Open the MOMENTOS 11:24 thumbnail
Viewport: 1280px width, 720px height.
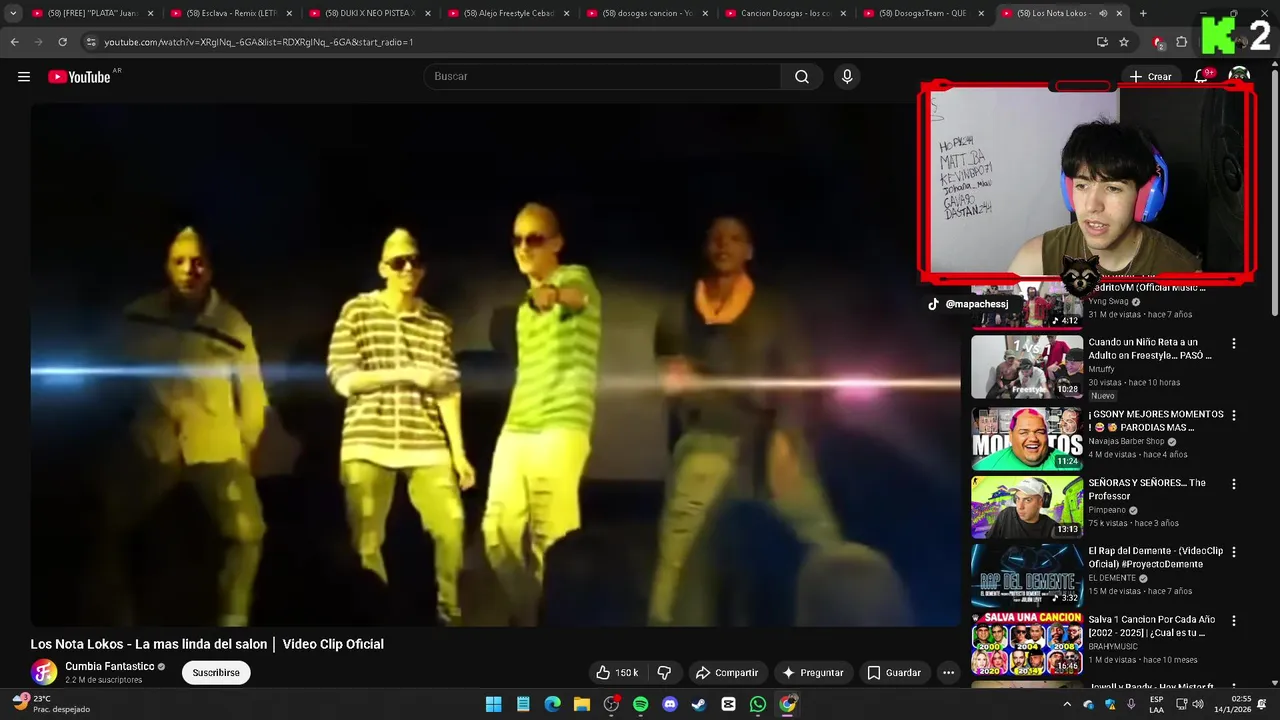pyautogui.click(x=1027, y=438)
